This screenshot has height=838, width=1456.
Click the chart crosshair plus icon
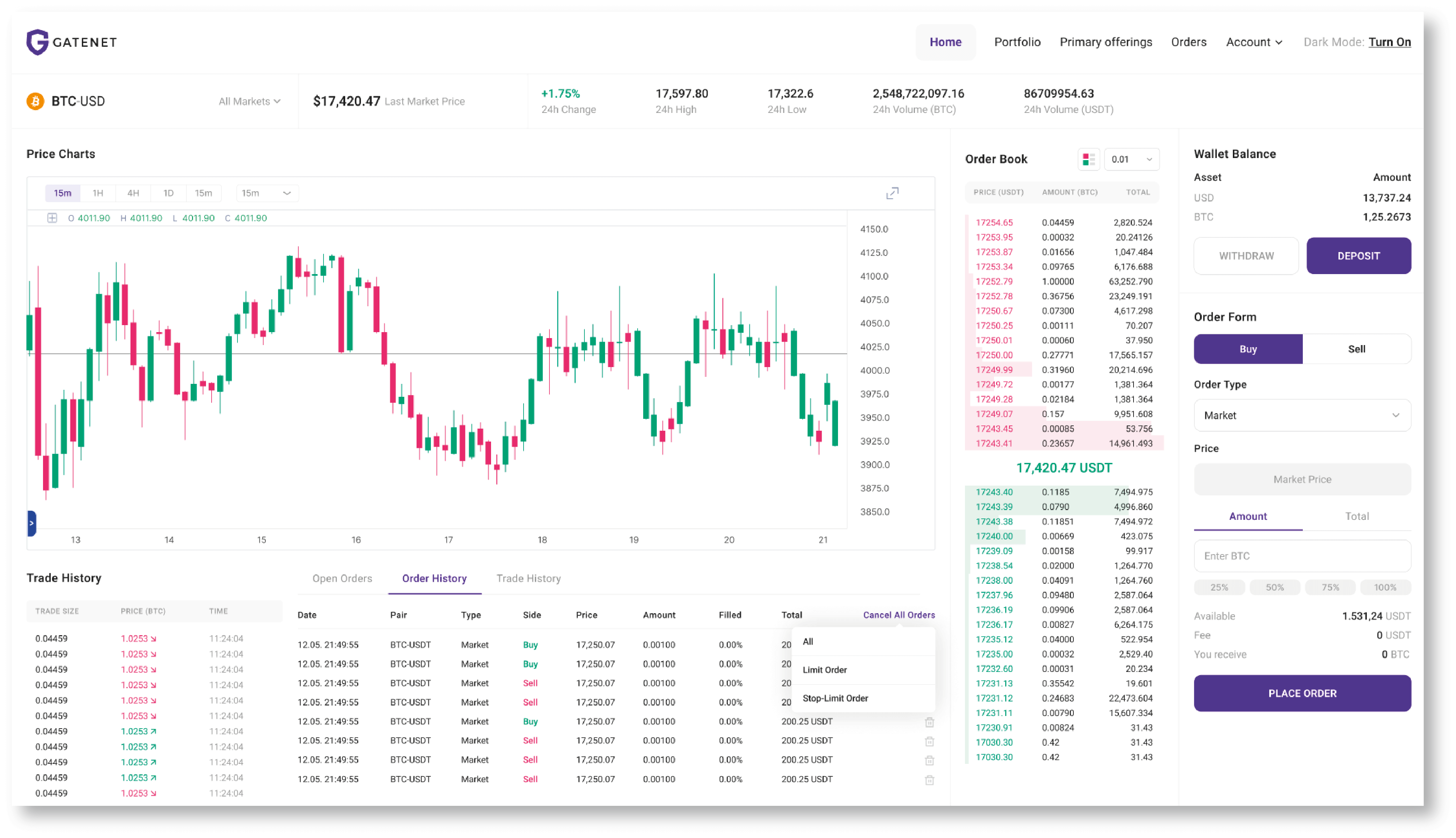(52, 218)
